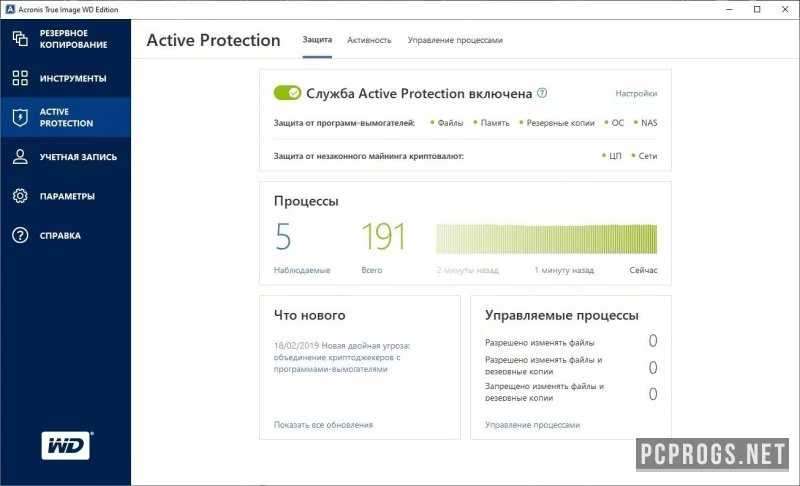Open the 18/02/2019 news article link
This screenshot has height=486, width=800.
click(341, 357)
